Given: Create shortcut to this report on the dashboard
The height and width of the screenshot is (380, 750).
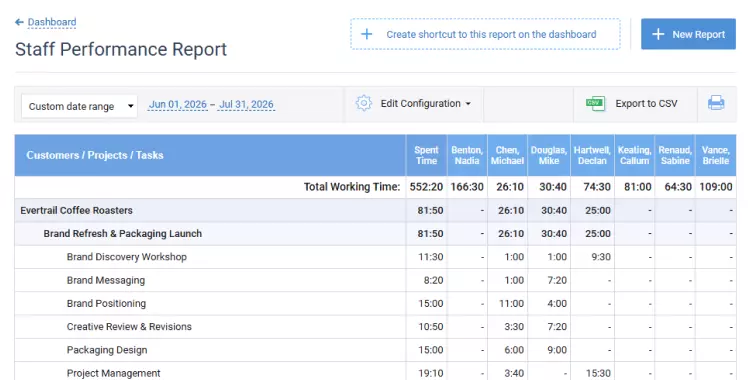Looking at the screenshot, I should (485, 34).
